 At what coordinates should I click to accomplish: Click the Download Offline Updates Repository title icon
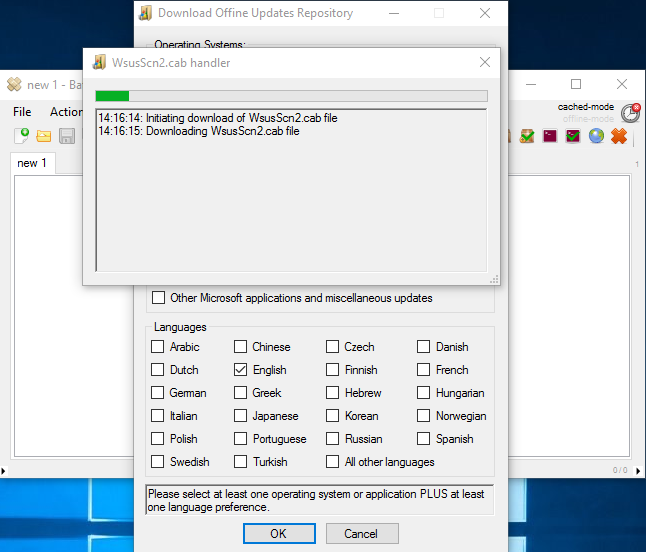point(145,13)
